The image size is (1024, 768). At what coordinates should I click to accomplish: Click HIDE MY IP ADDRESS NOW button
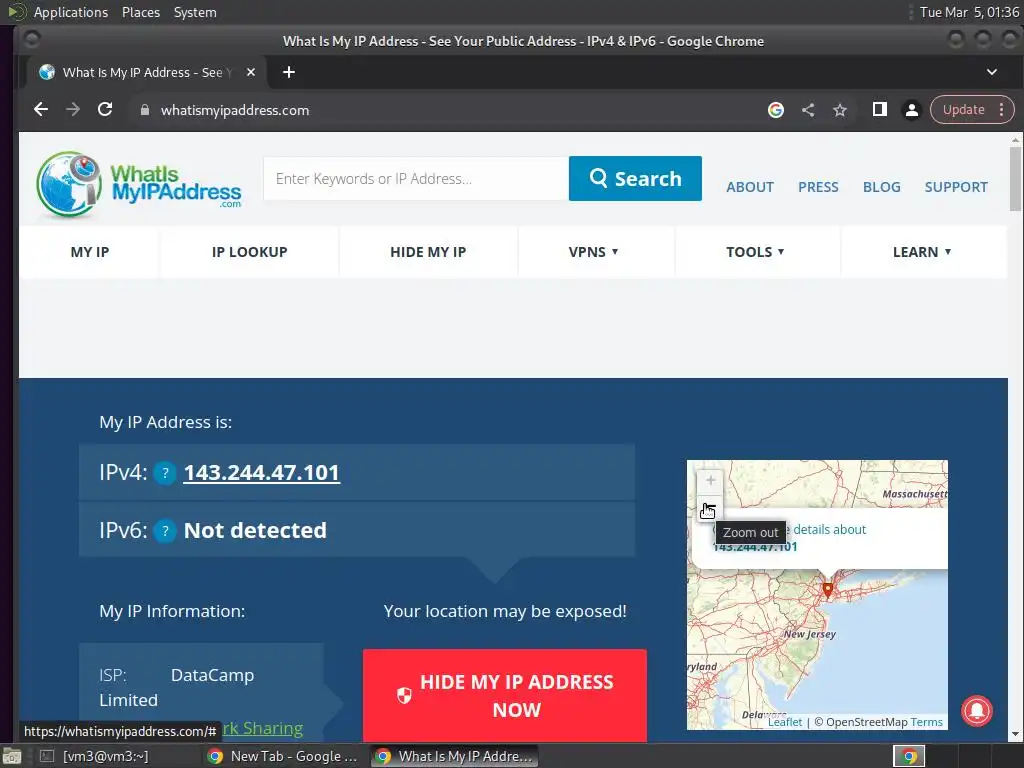pyautogui.click(x=505, y=696)
